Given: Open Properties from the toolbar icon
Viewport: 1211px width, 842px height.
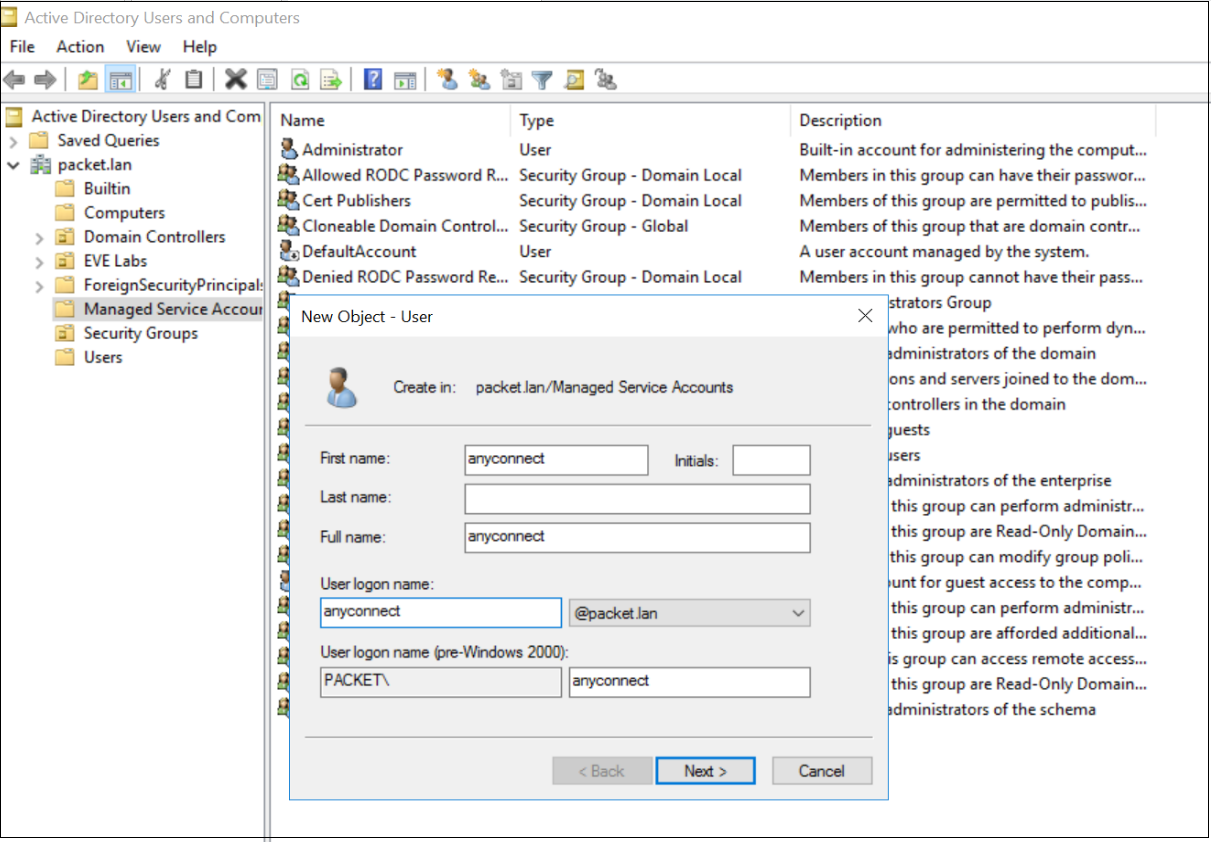Looking at the screenshot, I should pos(267,80).
